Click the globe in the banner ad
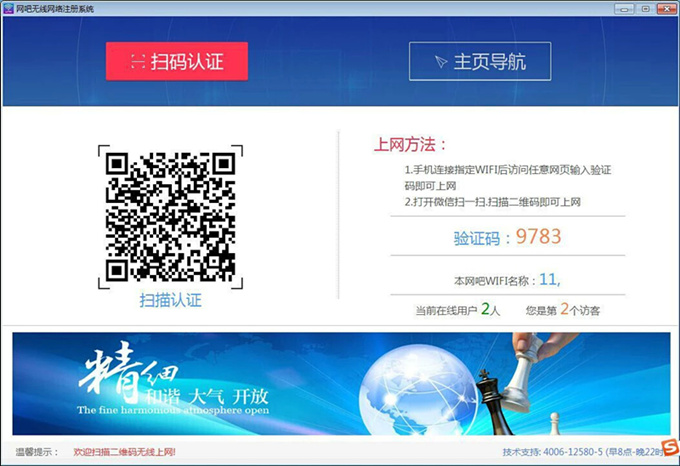 [x=418, y=388]
